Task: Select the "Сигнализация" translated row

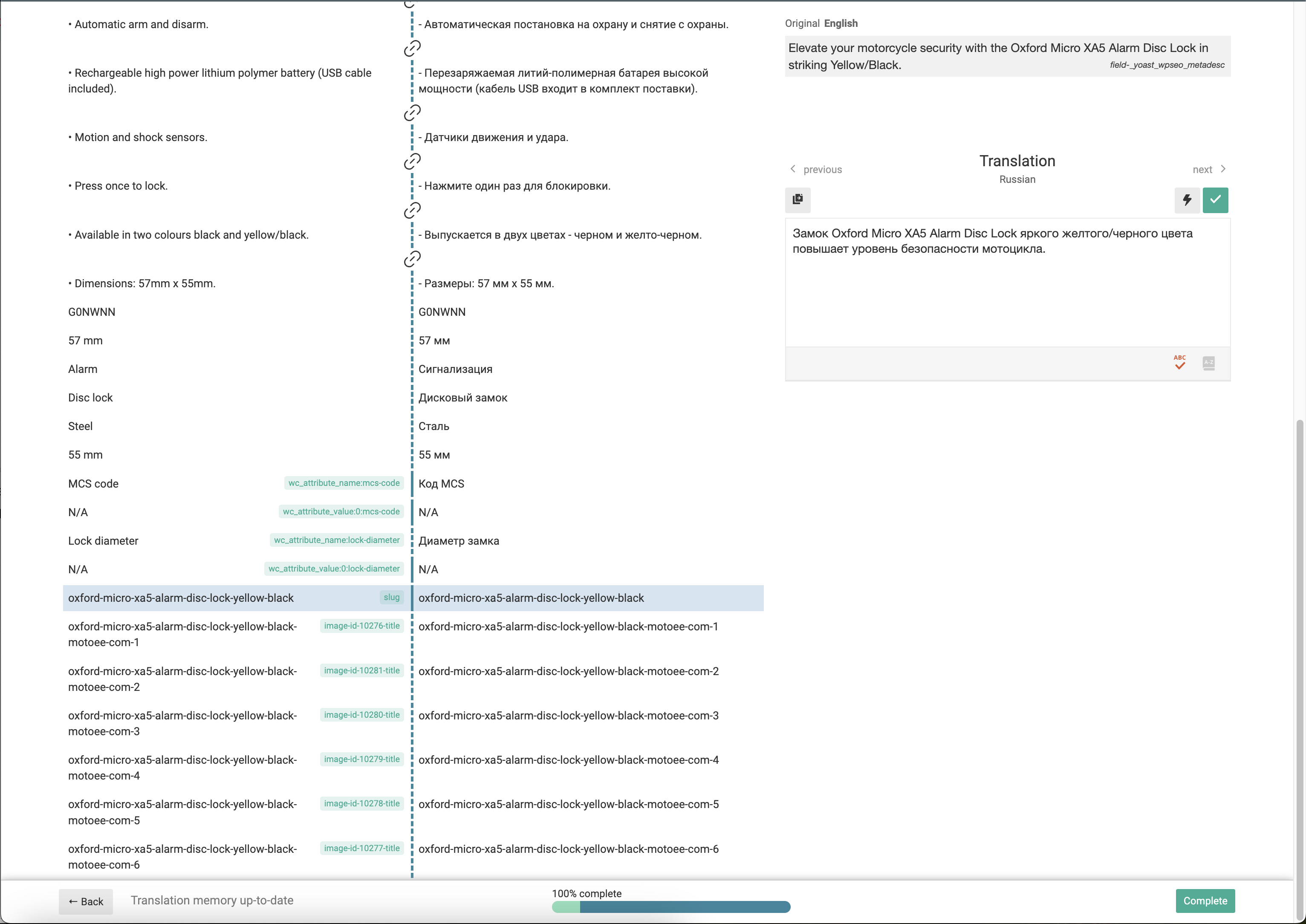Action: pos(455,369)
